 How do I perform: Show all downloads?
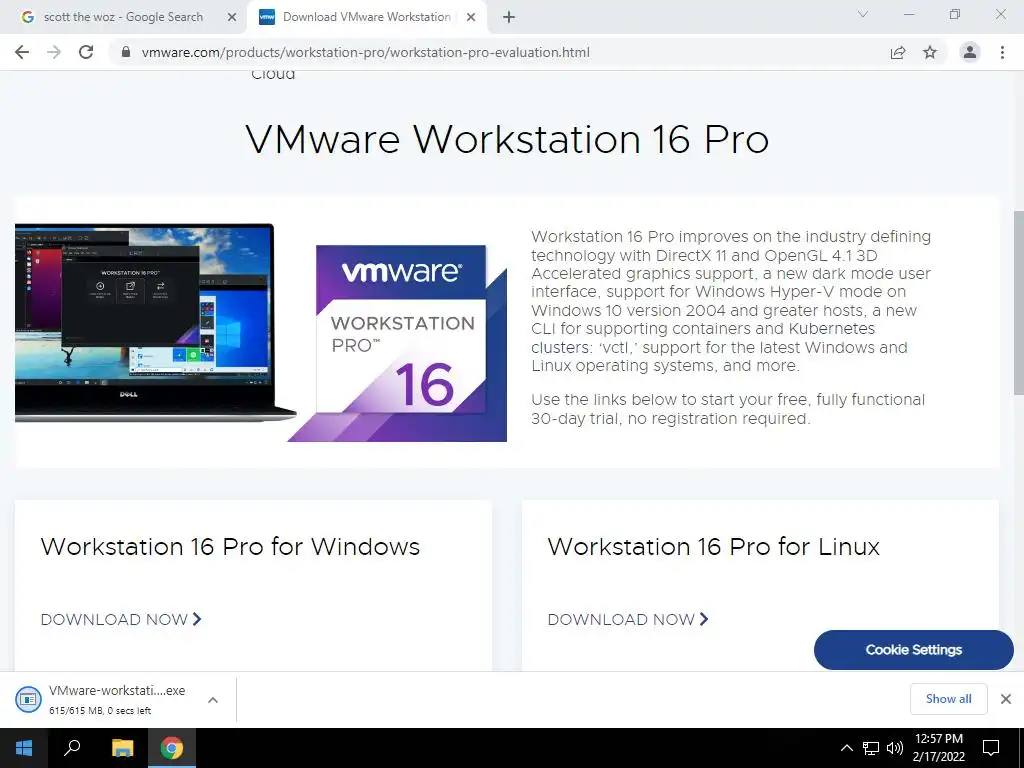[948, 699]
